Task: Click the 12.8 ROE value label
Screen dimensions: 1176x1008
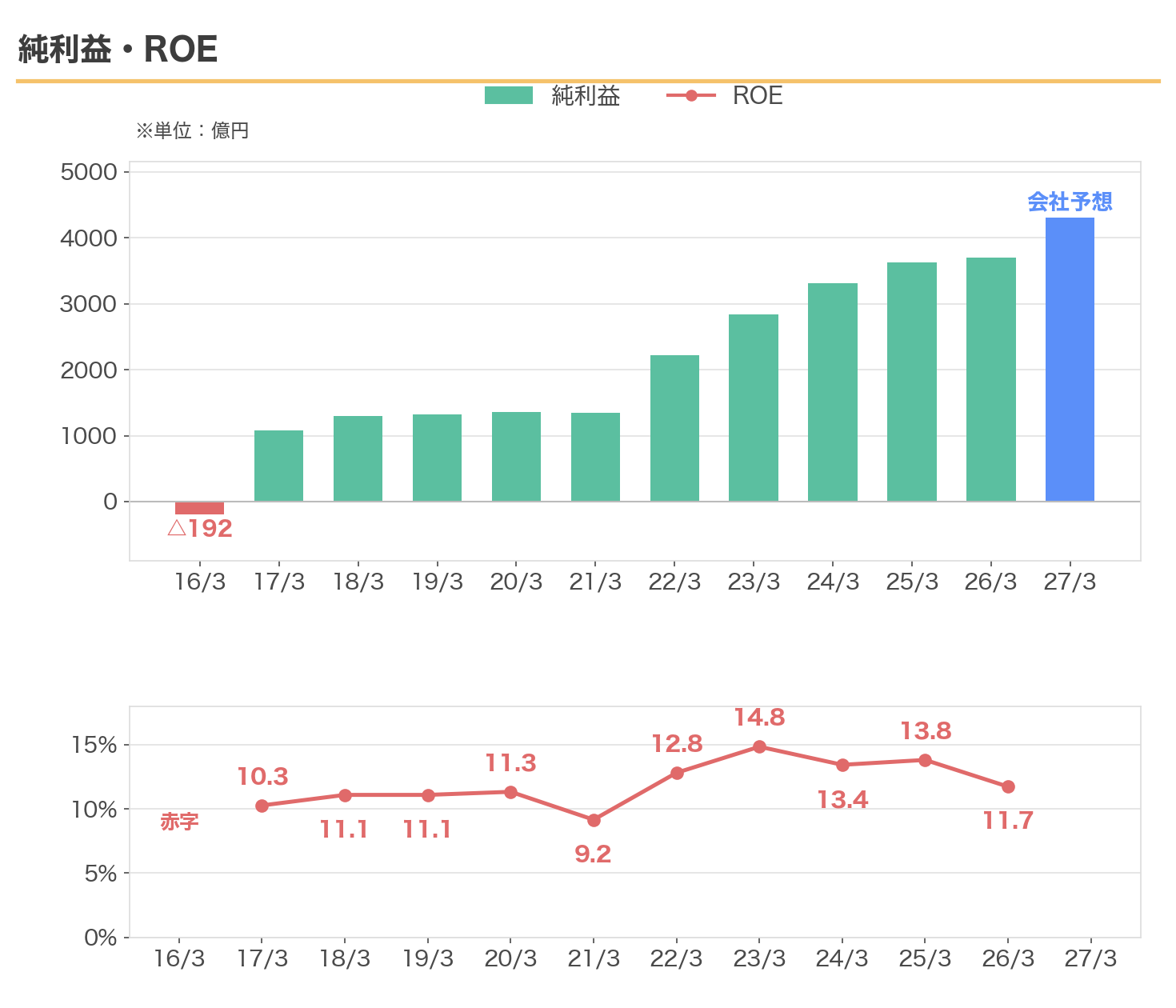Action: click(677, 744)
